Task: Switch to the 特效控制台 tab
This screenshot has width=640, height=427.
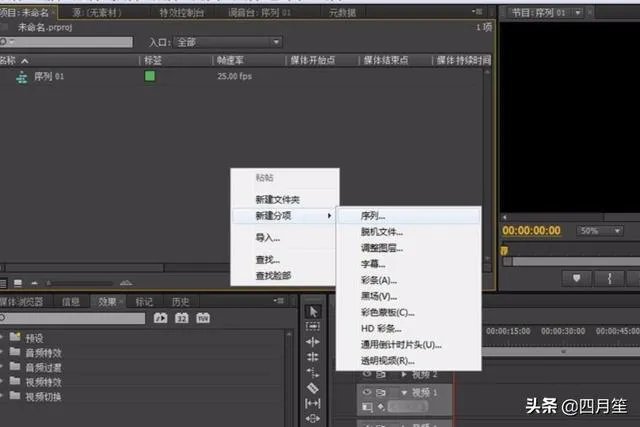Action: pyautogui.click(x=182, y=13)
